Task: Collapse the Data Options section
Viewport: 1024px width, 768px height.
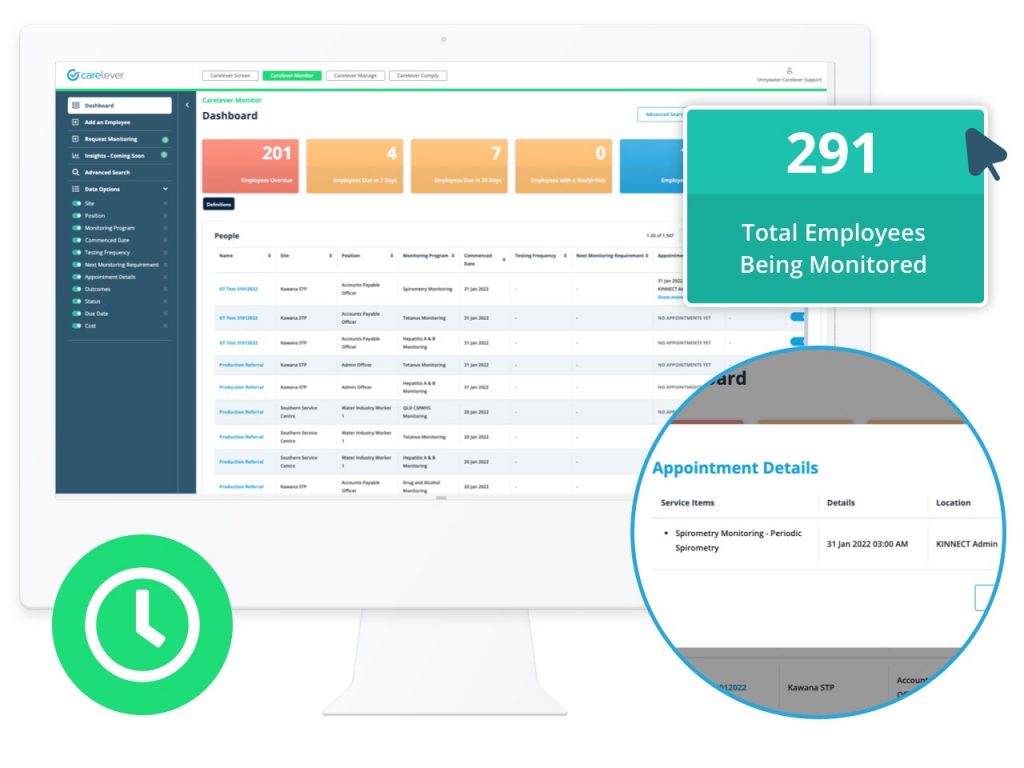Action: click(x=164, y=187)
